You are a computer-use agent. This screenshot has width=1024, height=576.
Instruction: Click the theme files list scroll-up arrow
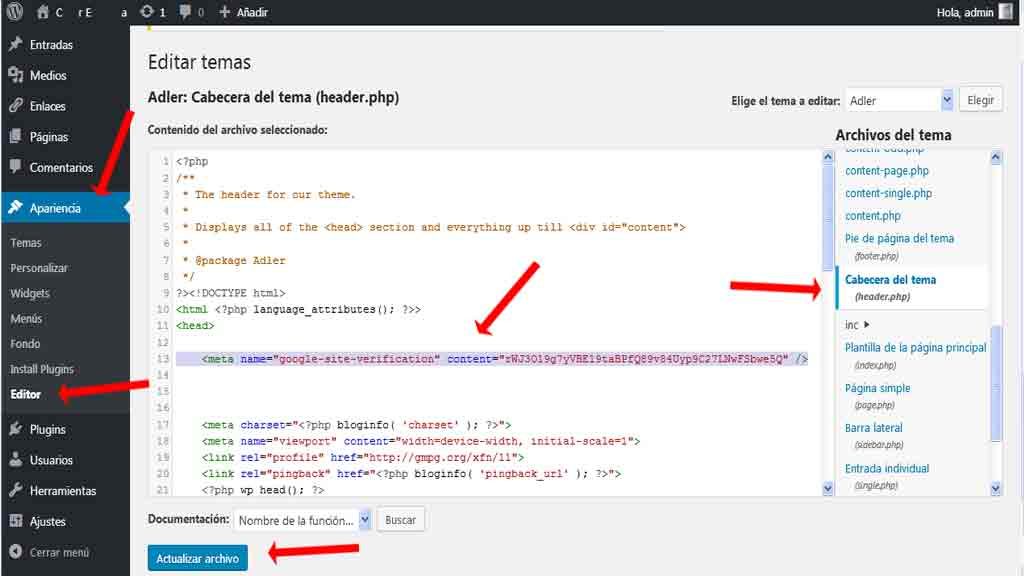pyautogui.click(x=995, y=157)
